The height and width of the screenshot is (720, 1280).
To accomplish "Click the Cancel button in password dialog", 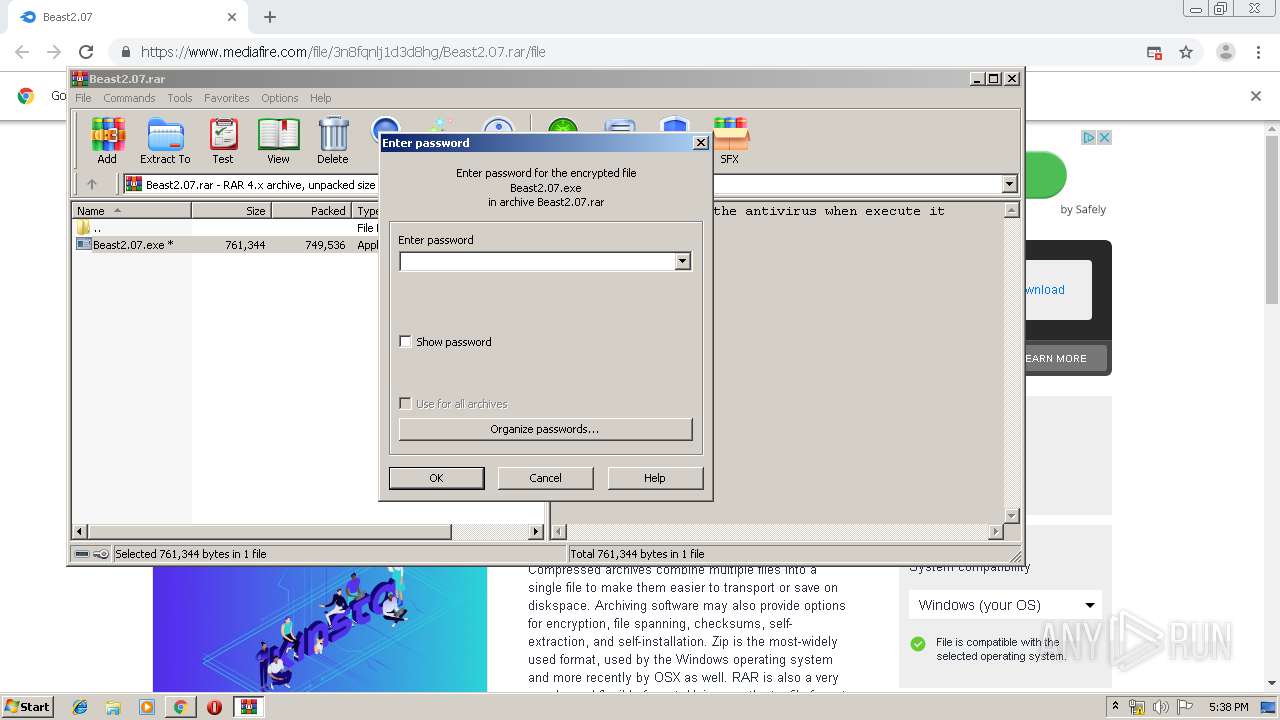I will 545,478.
